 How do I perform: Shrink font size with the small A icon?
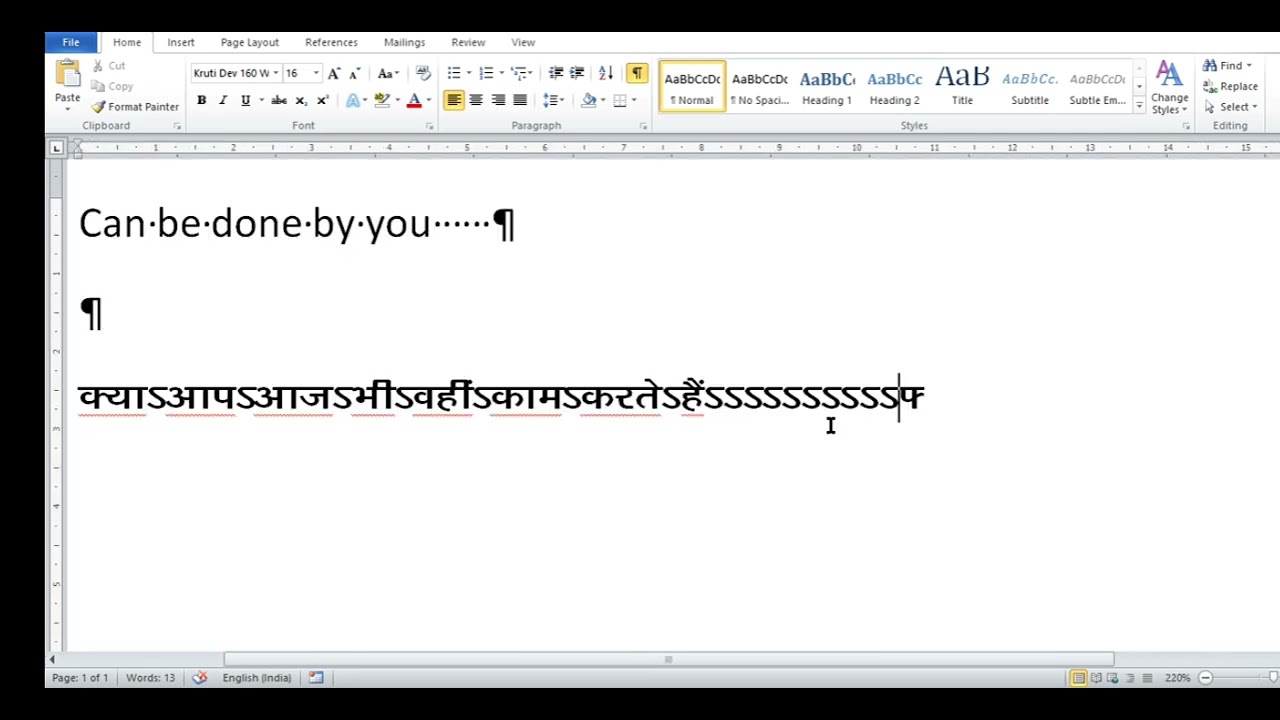355,73
